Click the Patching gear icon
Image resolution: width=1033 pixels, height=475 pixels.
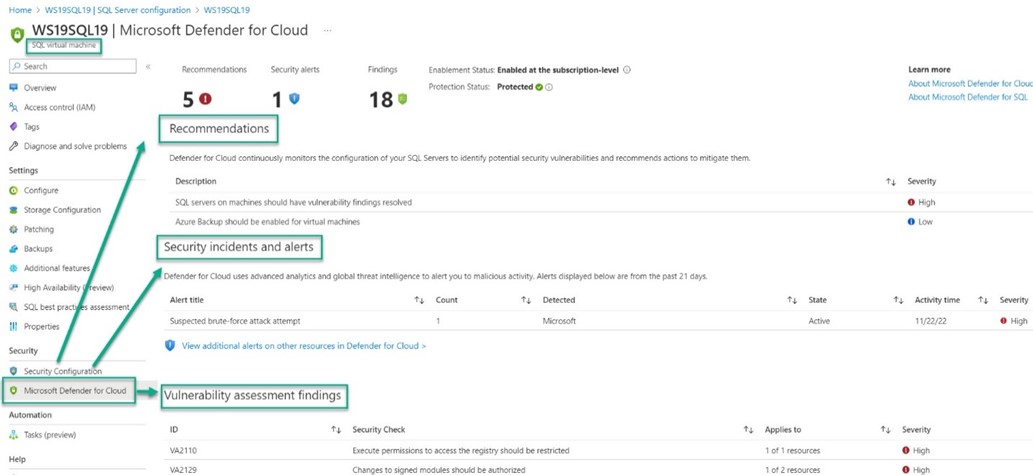click(14, 229)
